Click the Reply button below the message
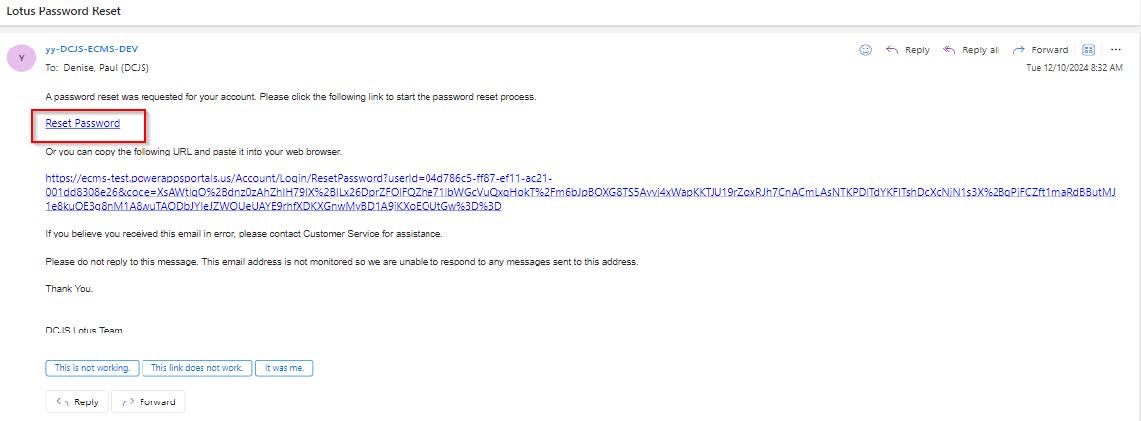1141x421 pixels. click(x=77, y=401)
